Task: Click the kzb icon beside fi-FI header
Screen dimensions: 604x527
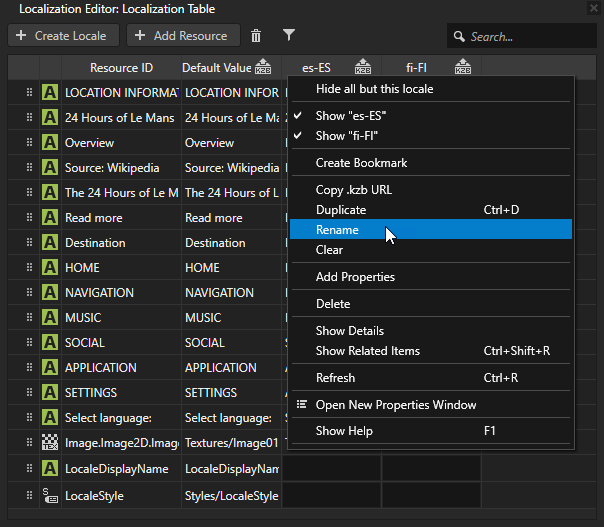Action: pos(463,68)
